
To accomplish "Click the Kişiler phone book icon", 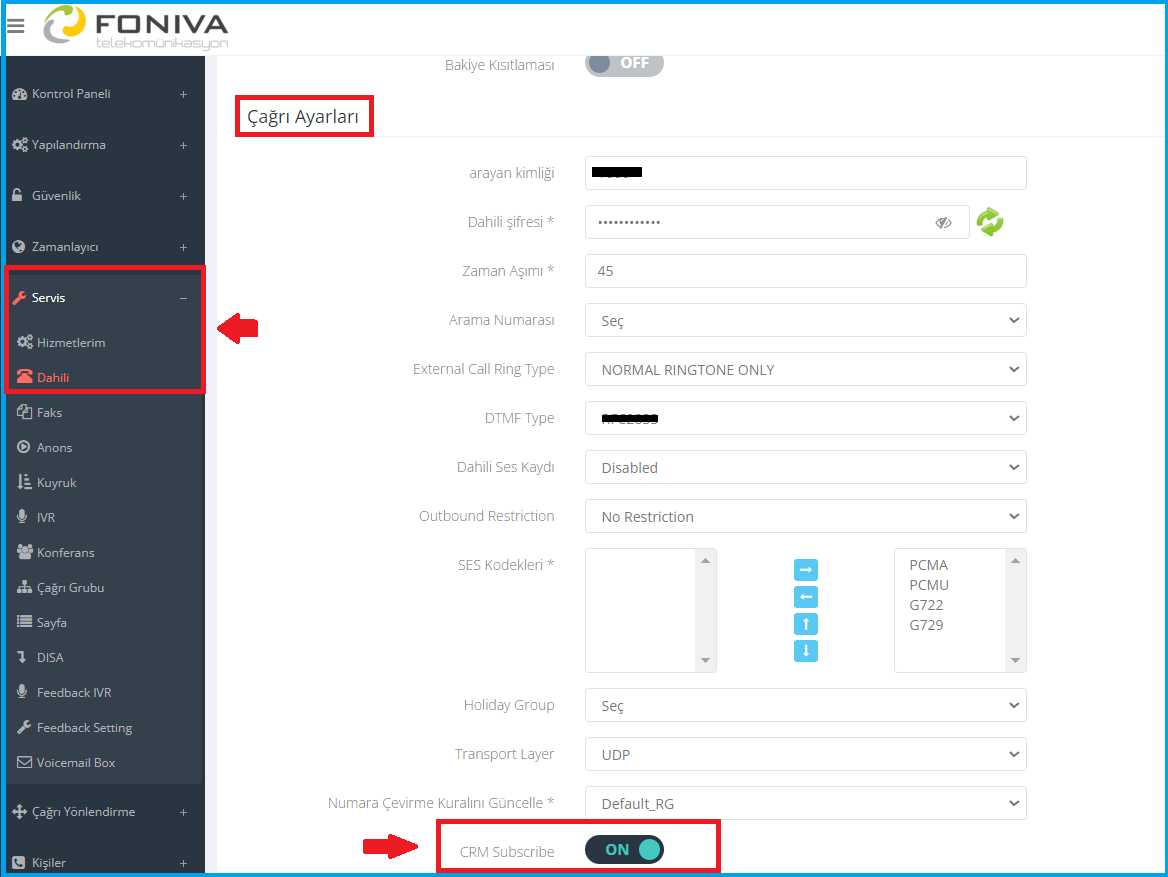I will 19,862.
